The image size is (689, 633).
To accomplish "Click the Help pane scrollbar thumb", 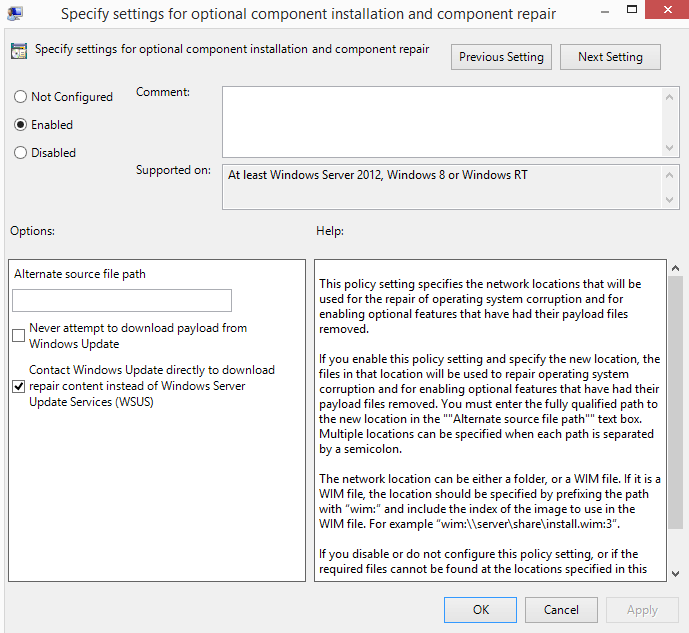I will tap(675, 402).
